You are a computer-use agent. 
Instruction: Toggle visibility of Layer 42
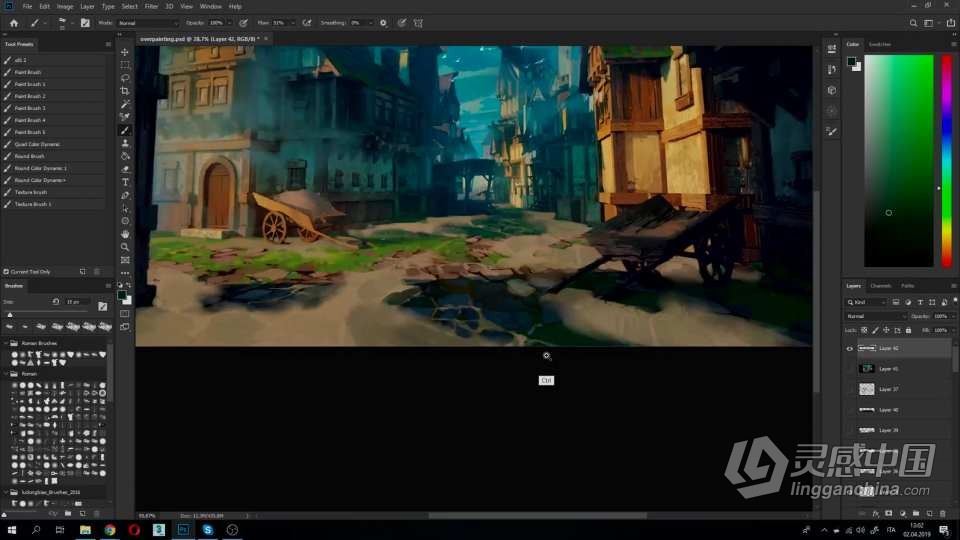point(849,348)
